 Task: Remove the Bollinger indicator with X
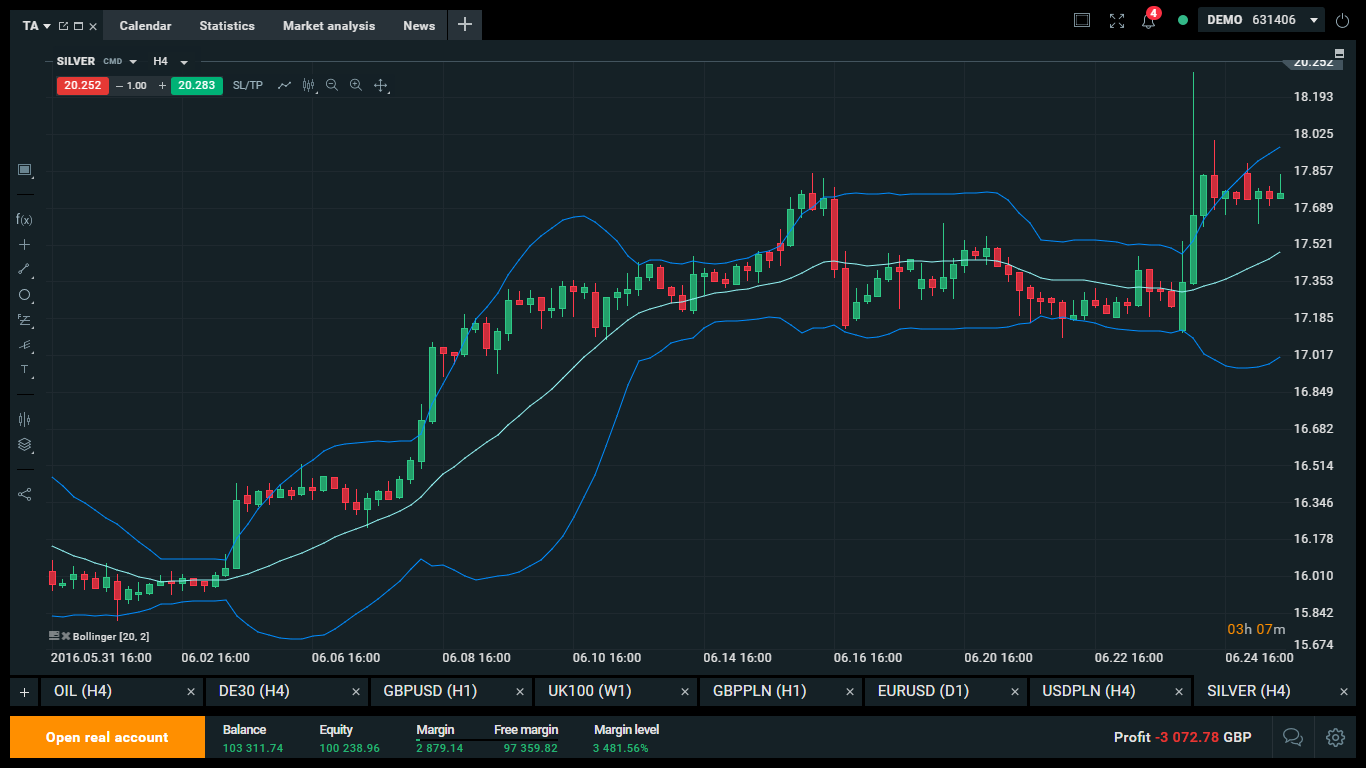pos(66,636)
